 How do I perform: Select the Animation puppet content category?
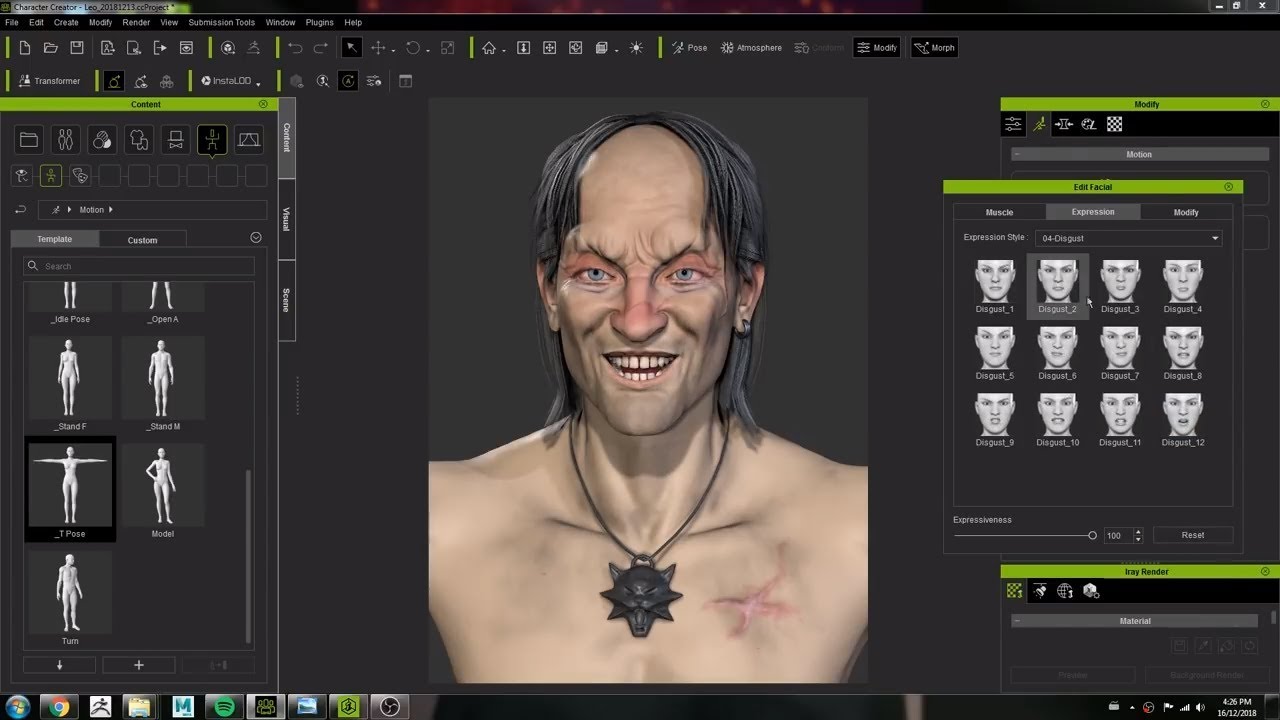212,140
